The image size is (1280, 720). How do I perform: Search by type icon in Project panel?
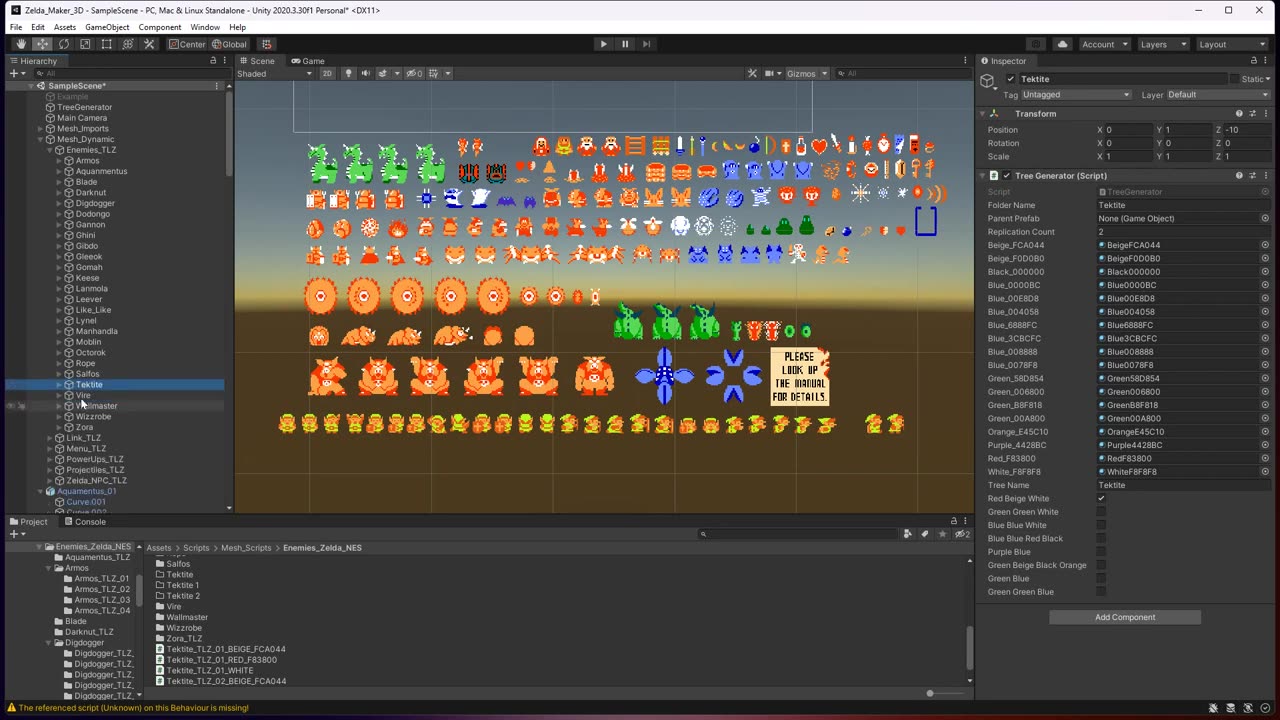click(908, 534)
